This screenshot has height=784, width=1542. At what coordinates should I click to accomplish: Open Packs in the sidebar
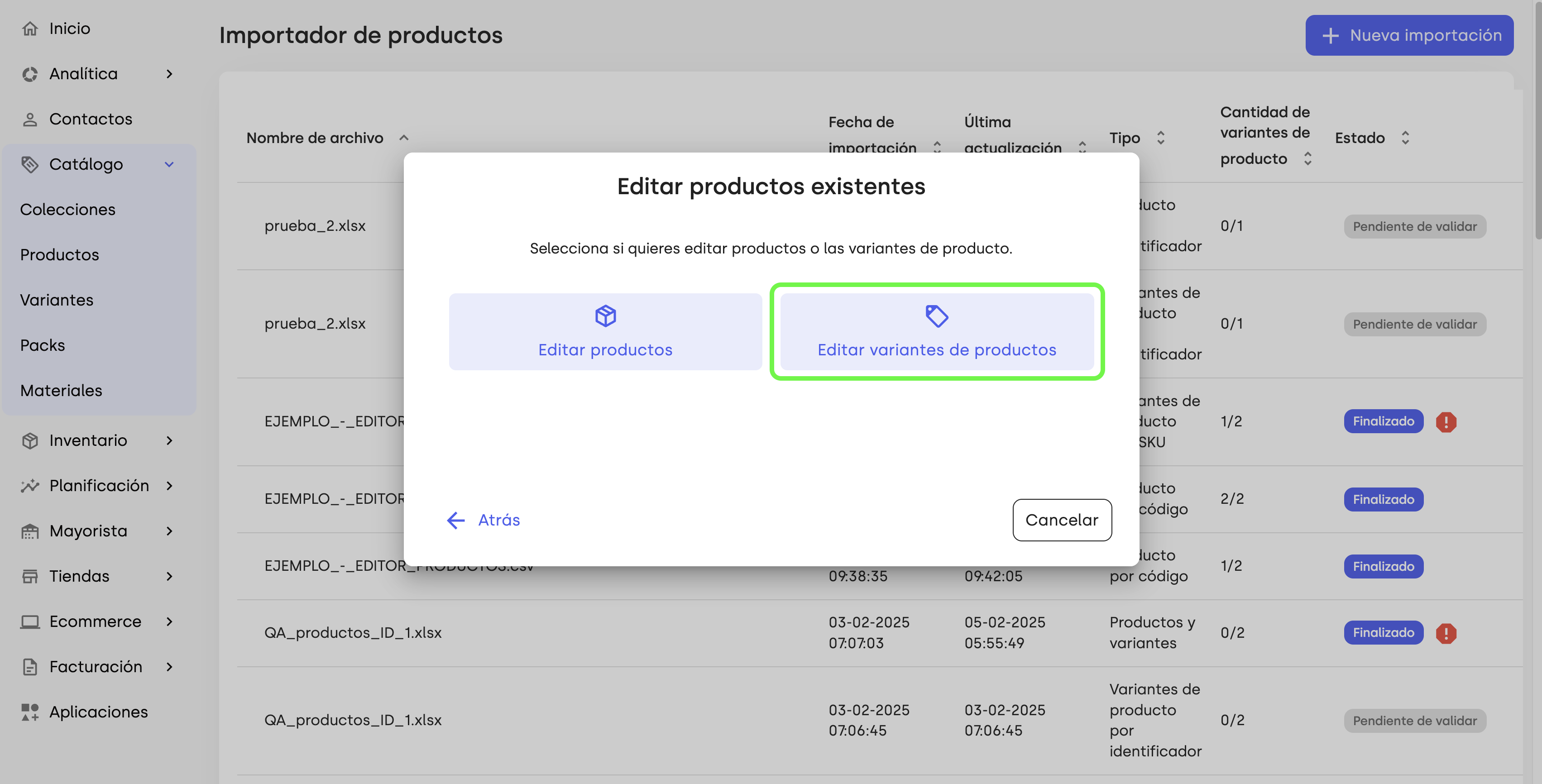coord(43,345)
